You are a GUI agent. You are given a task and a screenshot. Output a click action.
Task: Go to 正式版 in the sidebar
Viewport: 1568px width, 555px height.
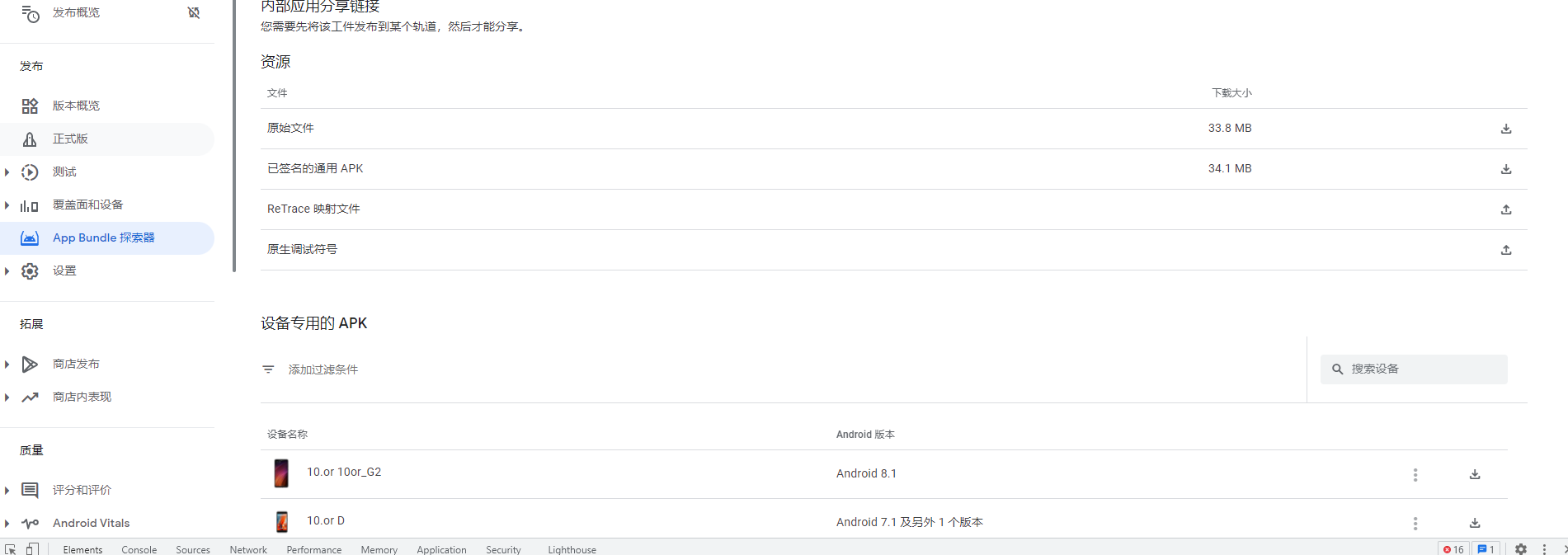click(x=70, y=139)
